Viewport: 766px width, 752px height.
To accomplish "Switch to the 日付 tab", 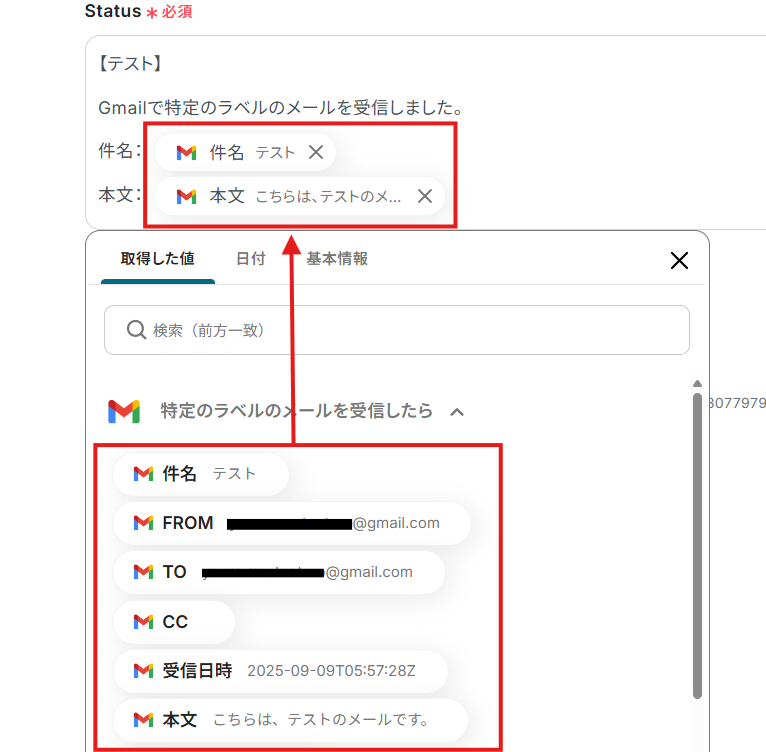I will 251,258.
